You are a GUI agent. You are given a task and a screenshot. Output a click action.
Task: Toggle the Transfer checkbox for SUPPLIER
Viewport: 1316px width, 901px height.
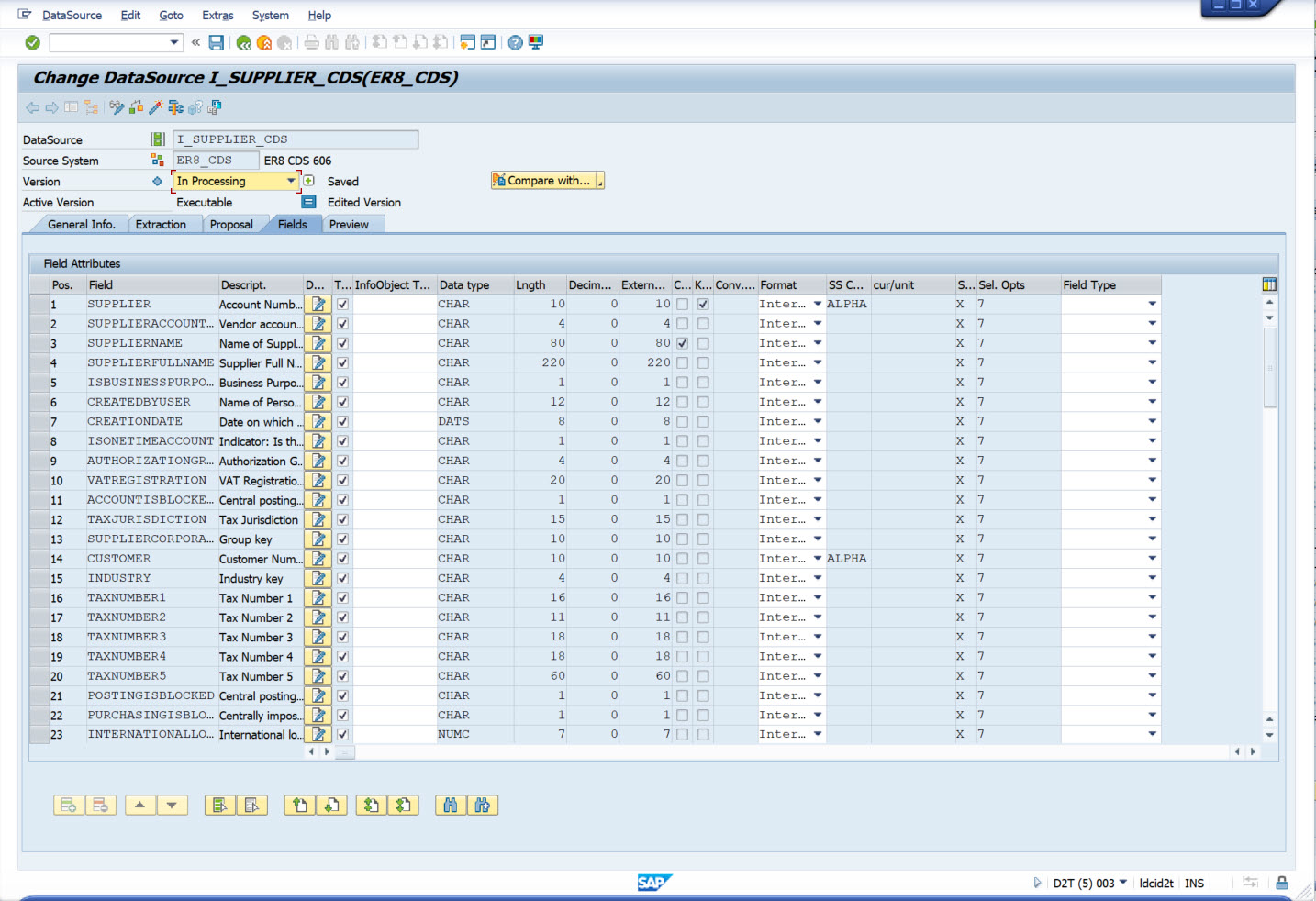(x=342, y=304)
